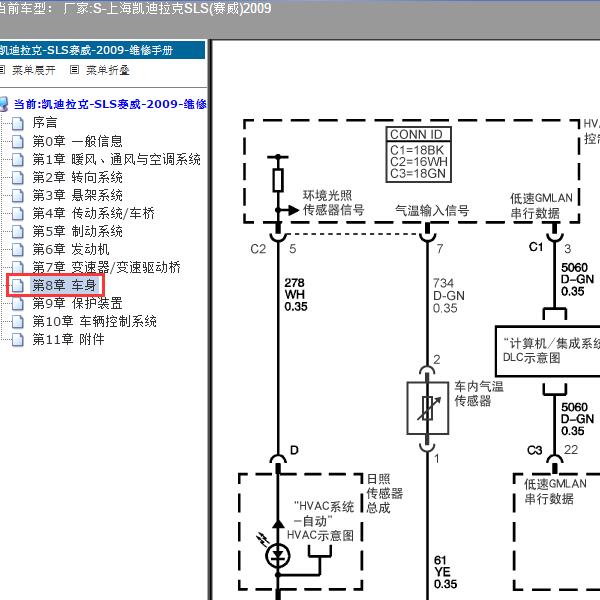Click the page icon next to 第0章
Viewport: 600px width, 600px height.
point(18,141)
